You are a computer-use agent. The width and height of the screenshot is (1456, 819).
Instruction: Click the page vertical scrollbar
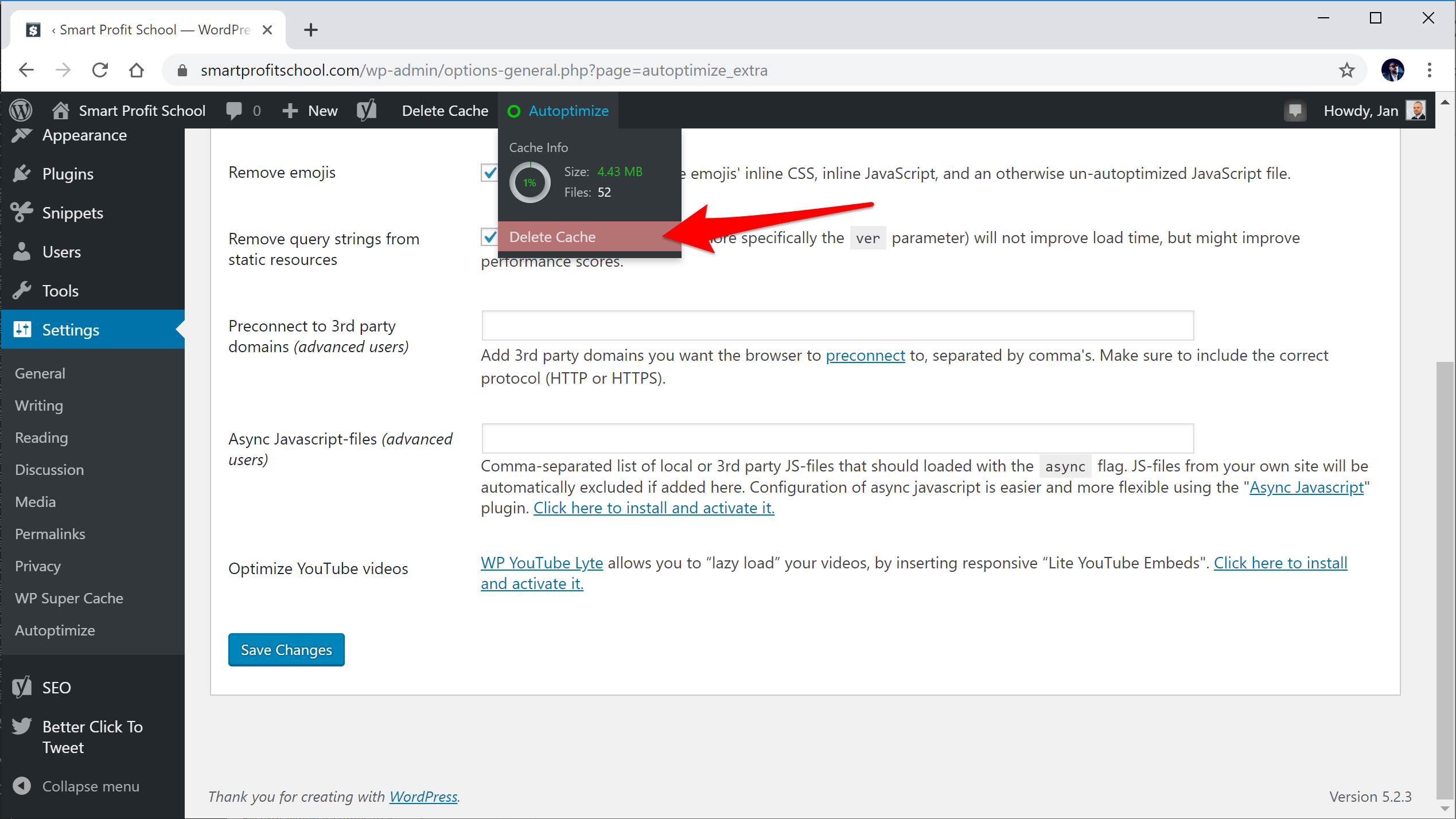(x=1445, y=579)
